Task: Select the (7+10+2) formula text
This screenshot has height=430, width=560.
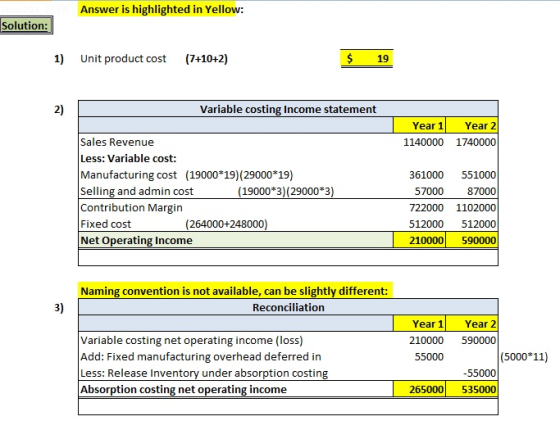Action: (206, 59)
